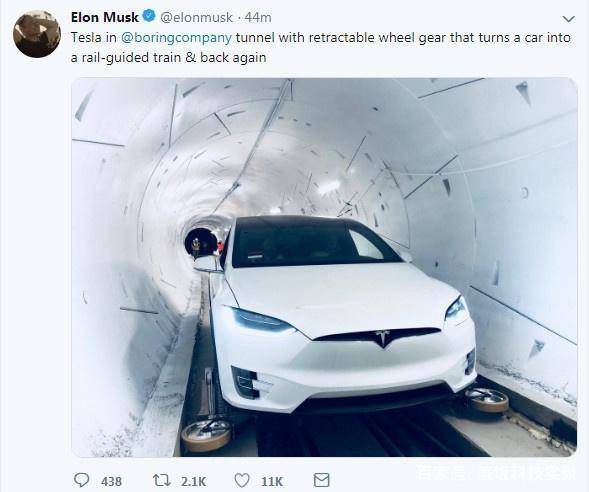Open the Tesla tunnel photo
Viewport: 589px width, 492px height.
(324, 267)
